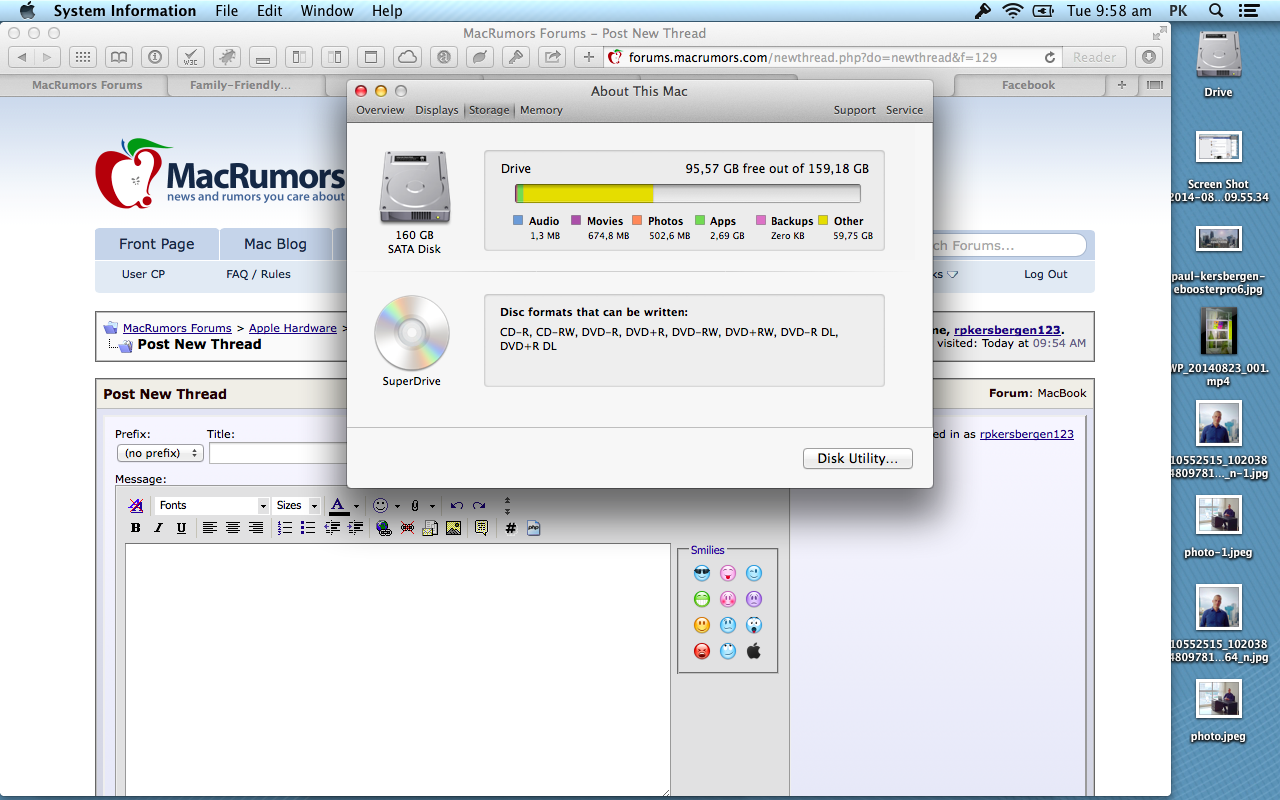Center-align the message text
1280x800 pixels.
coord(233,528)
